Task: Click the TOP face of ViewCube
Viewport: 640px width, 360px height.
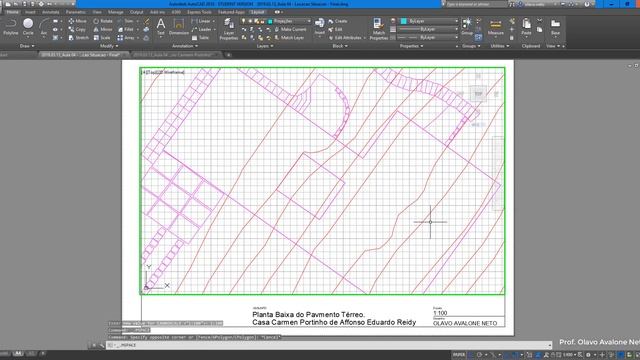Action: tap(478, 94)
